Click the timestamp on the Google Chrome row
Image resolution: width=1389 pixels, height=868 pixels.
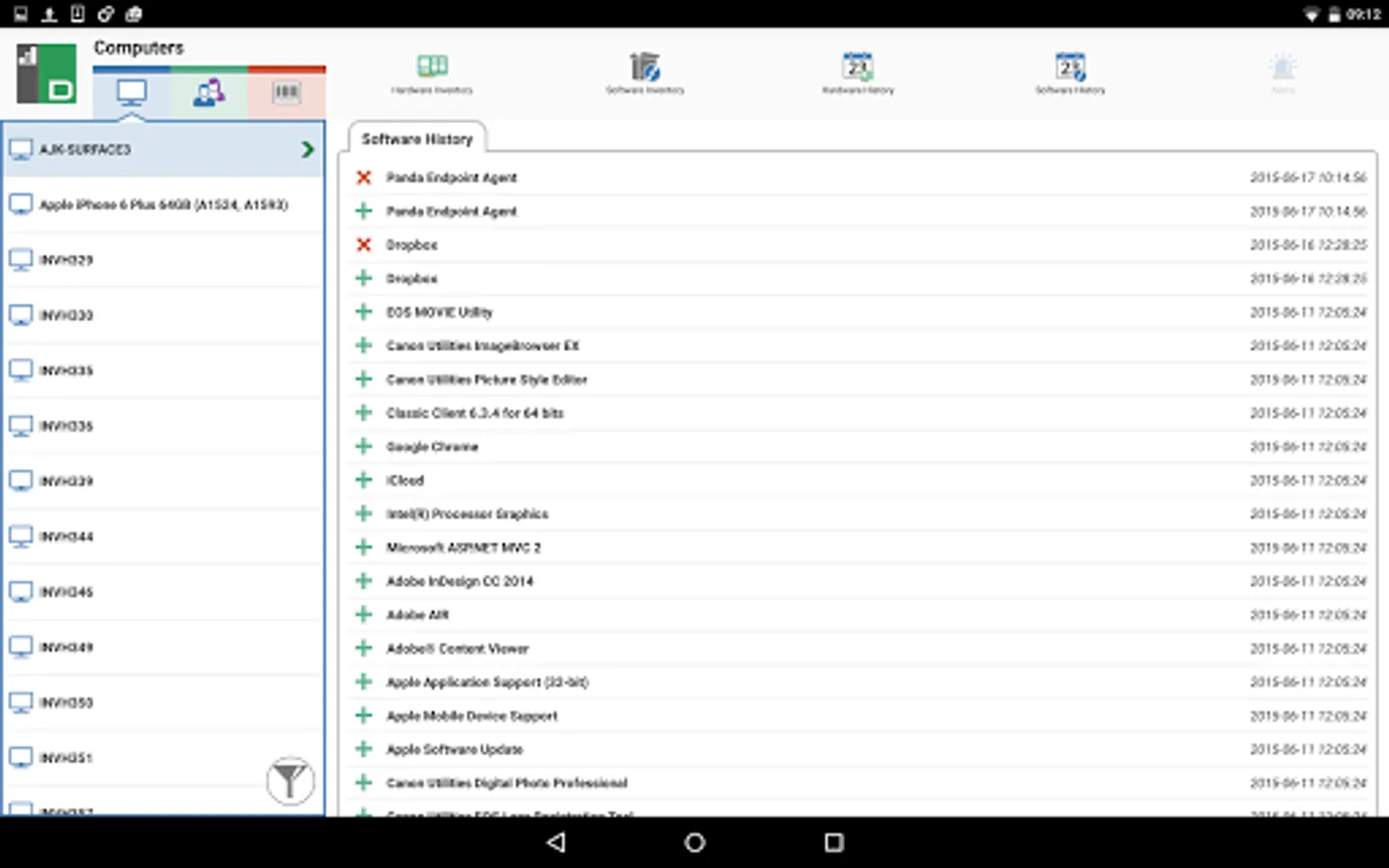pyautogui.click(x=1308, y=447)
